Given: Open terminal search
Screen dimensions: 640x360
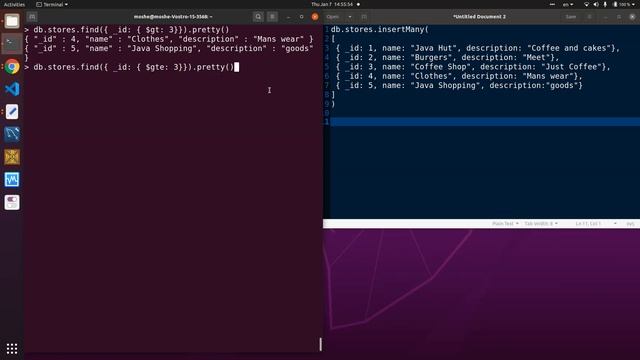Looking at the screenshot, I should click(x=258, y=17).
